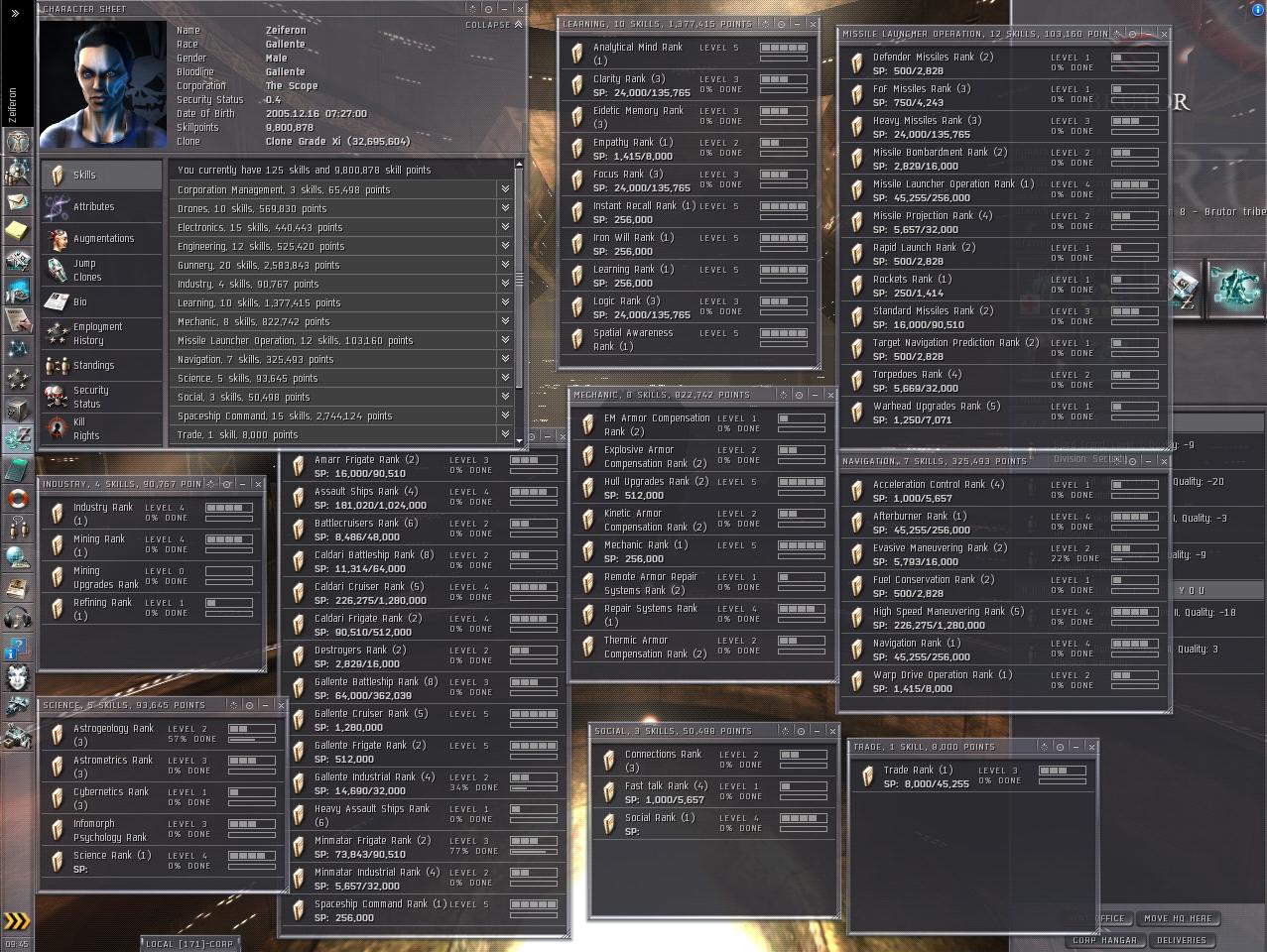Pin the Missile Launcher Operation window

[1133, 34]
